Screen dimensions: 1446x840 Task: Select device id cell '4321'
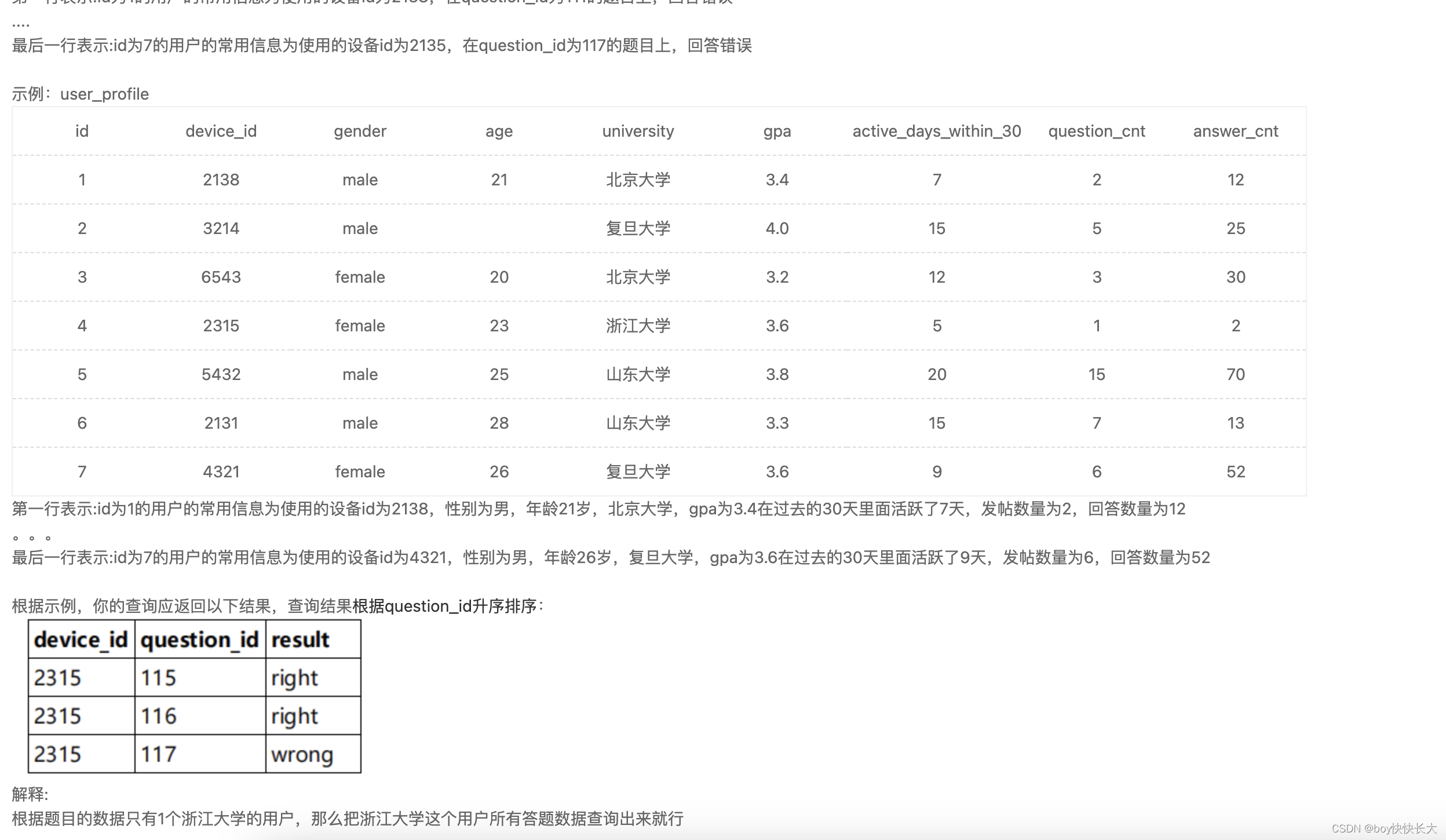pyautogui.click(x=221, y=472)
